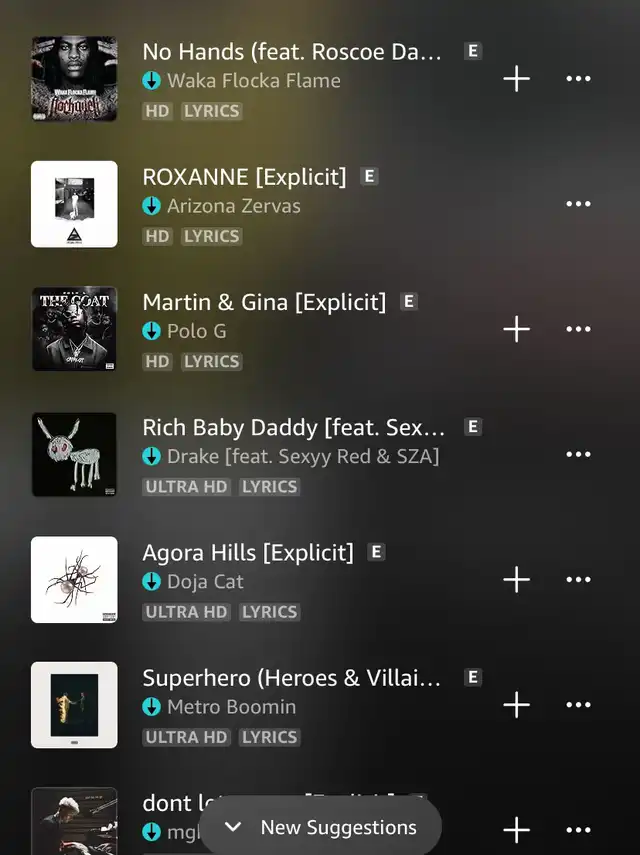640x855 pixels.
Task: Open The Goat album cover thumbnail
Action: (74, 329)
